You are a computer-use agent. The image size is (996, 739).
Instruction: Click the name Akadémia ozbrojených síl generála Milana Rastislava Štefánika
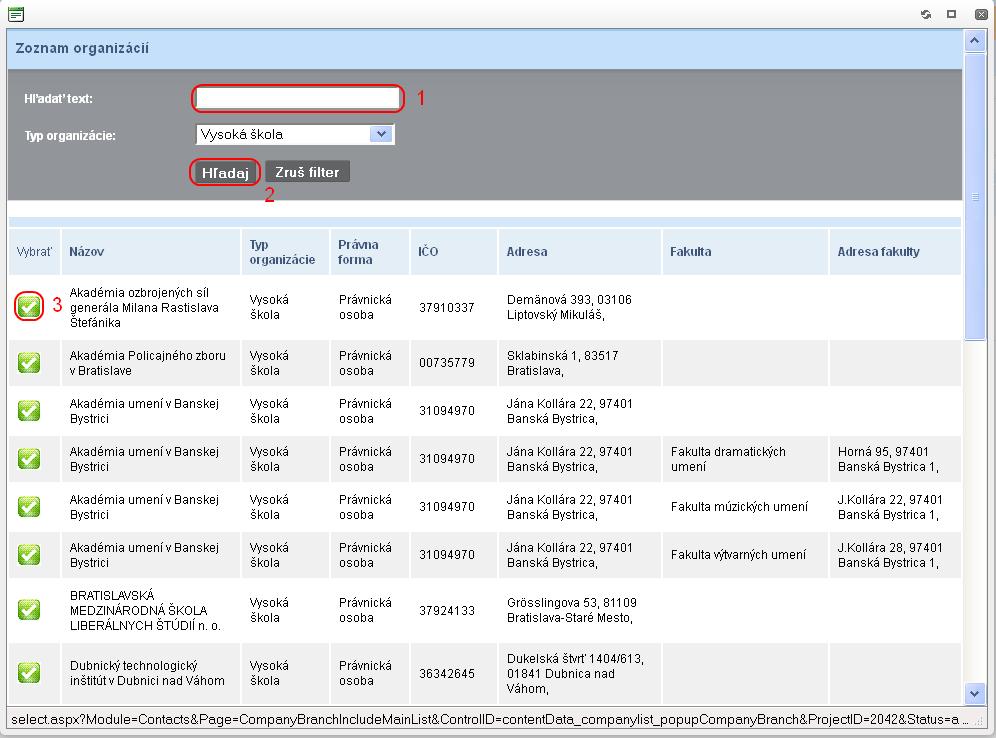(144, 308)
